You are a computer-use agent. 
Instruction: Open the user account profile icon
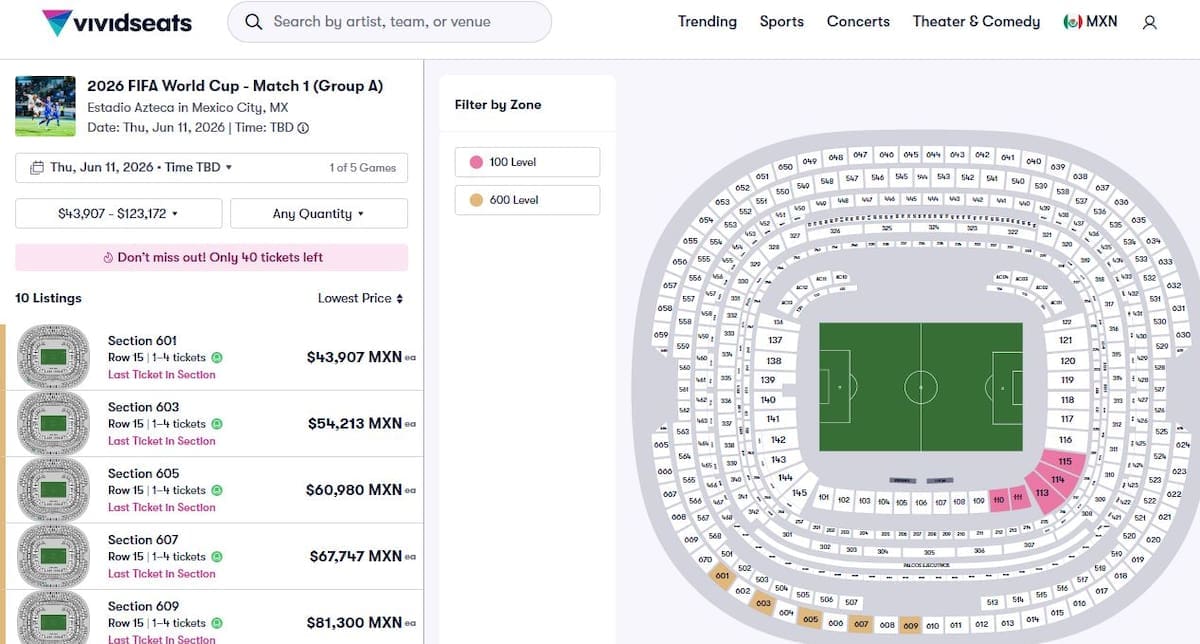[x=1150, y=22]
